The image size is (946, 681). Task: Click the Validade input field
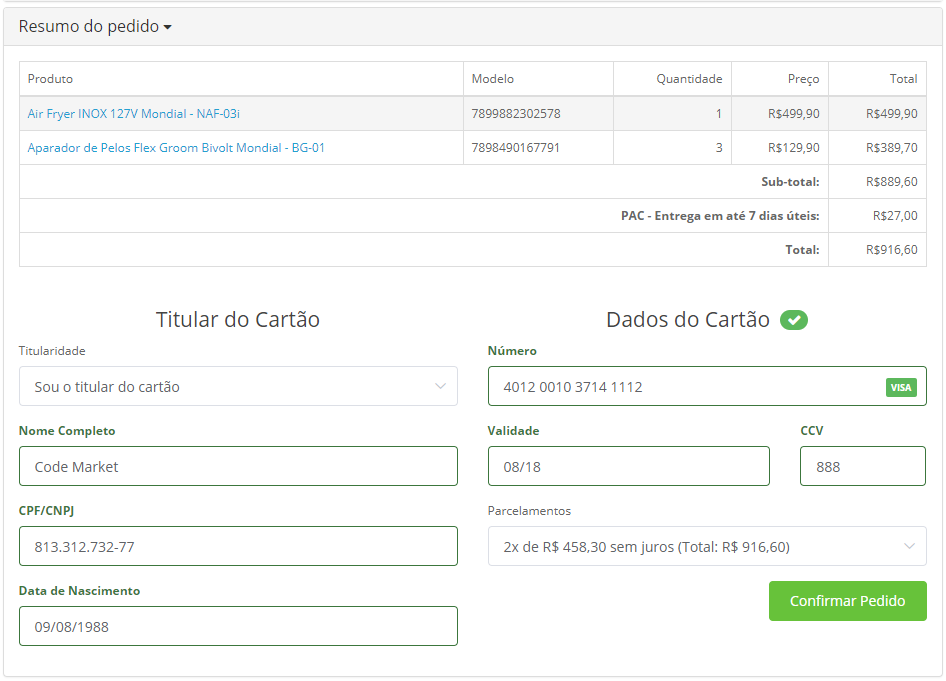click(629, 466)
